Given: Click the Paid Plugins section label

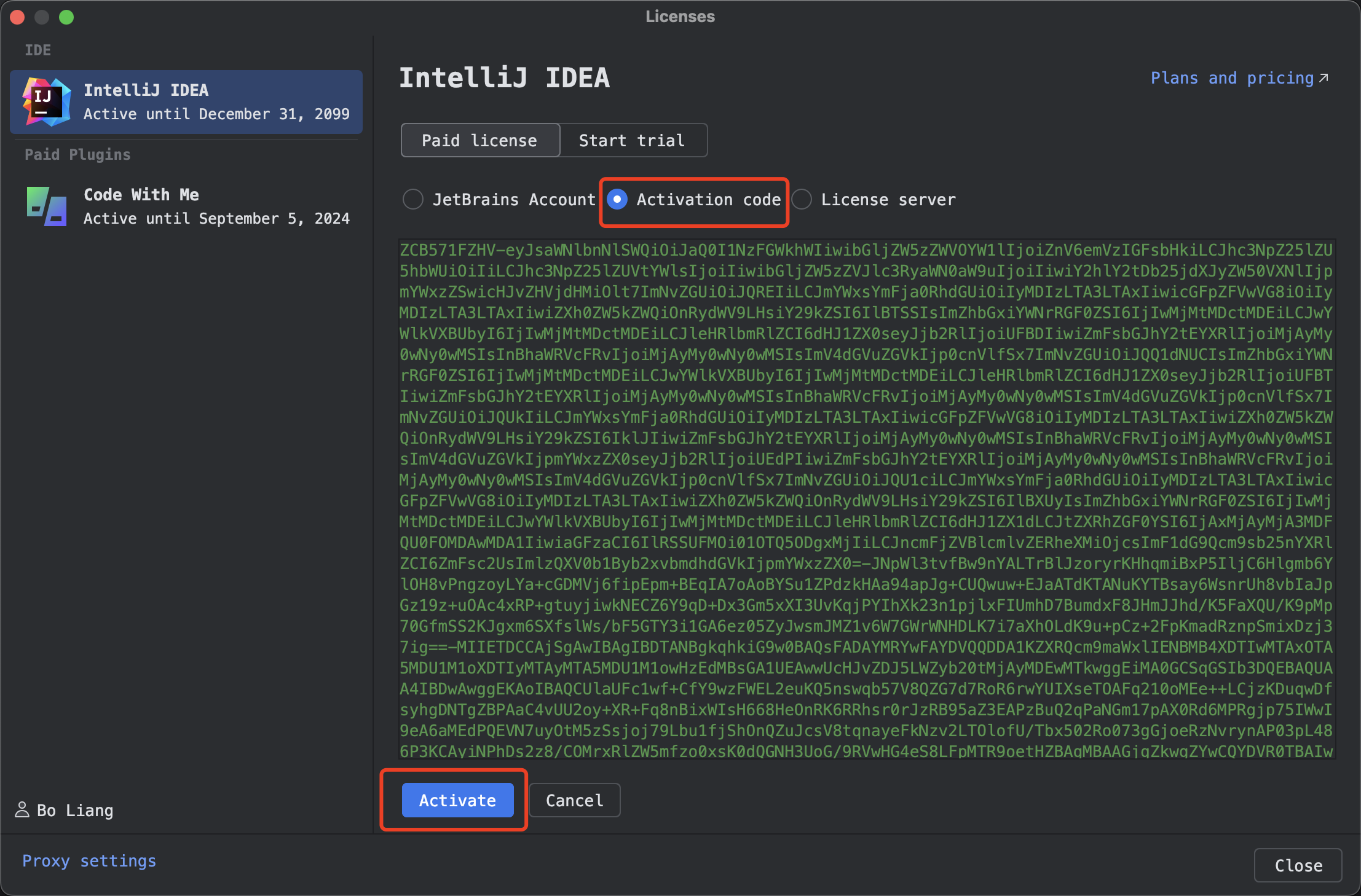Looking at the screenshot, I should tap(77, 155).
